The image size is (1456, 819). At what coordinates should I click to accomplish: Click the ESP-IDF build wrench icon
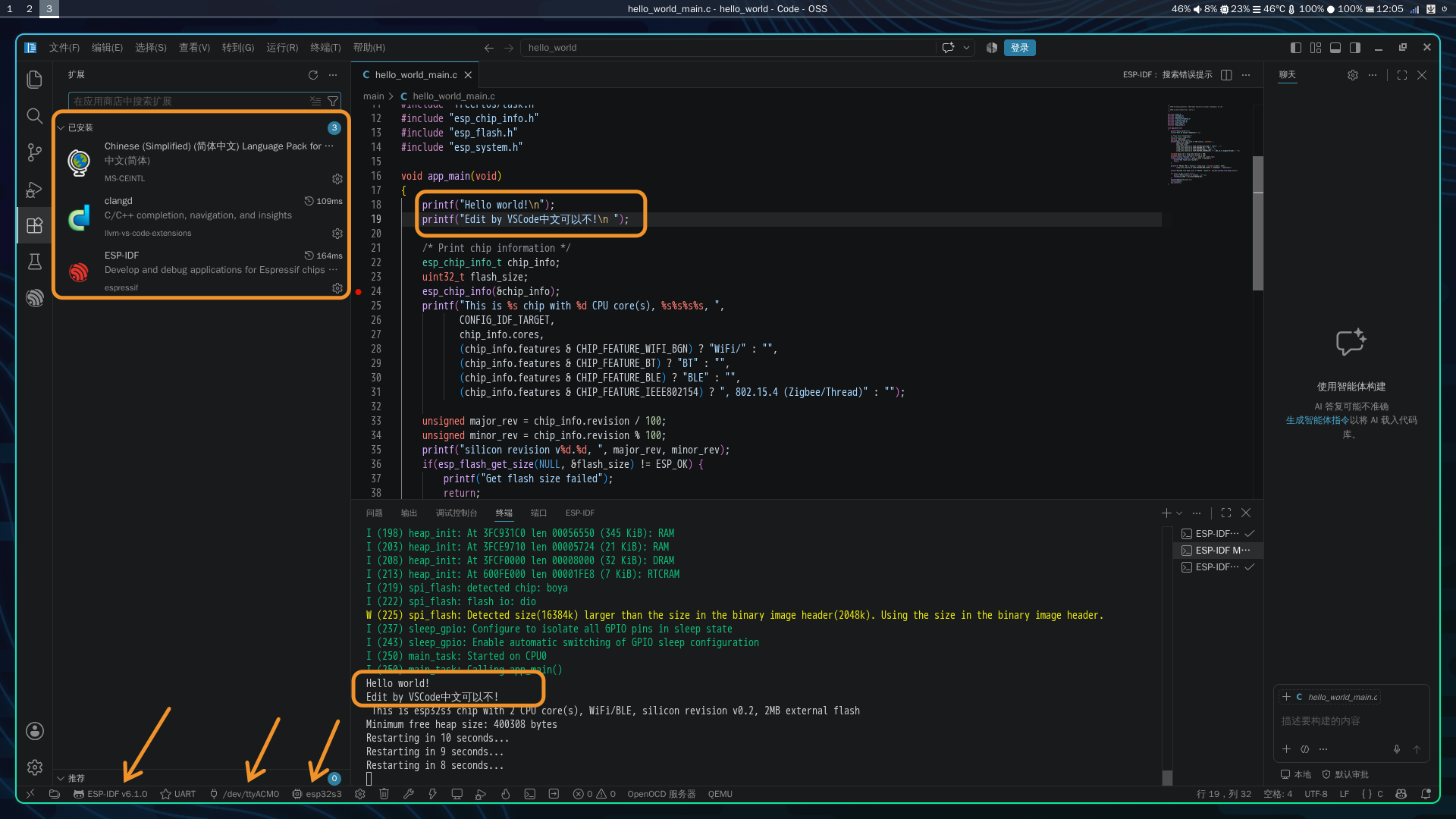pyautogui.click(x=409, y=794)
